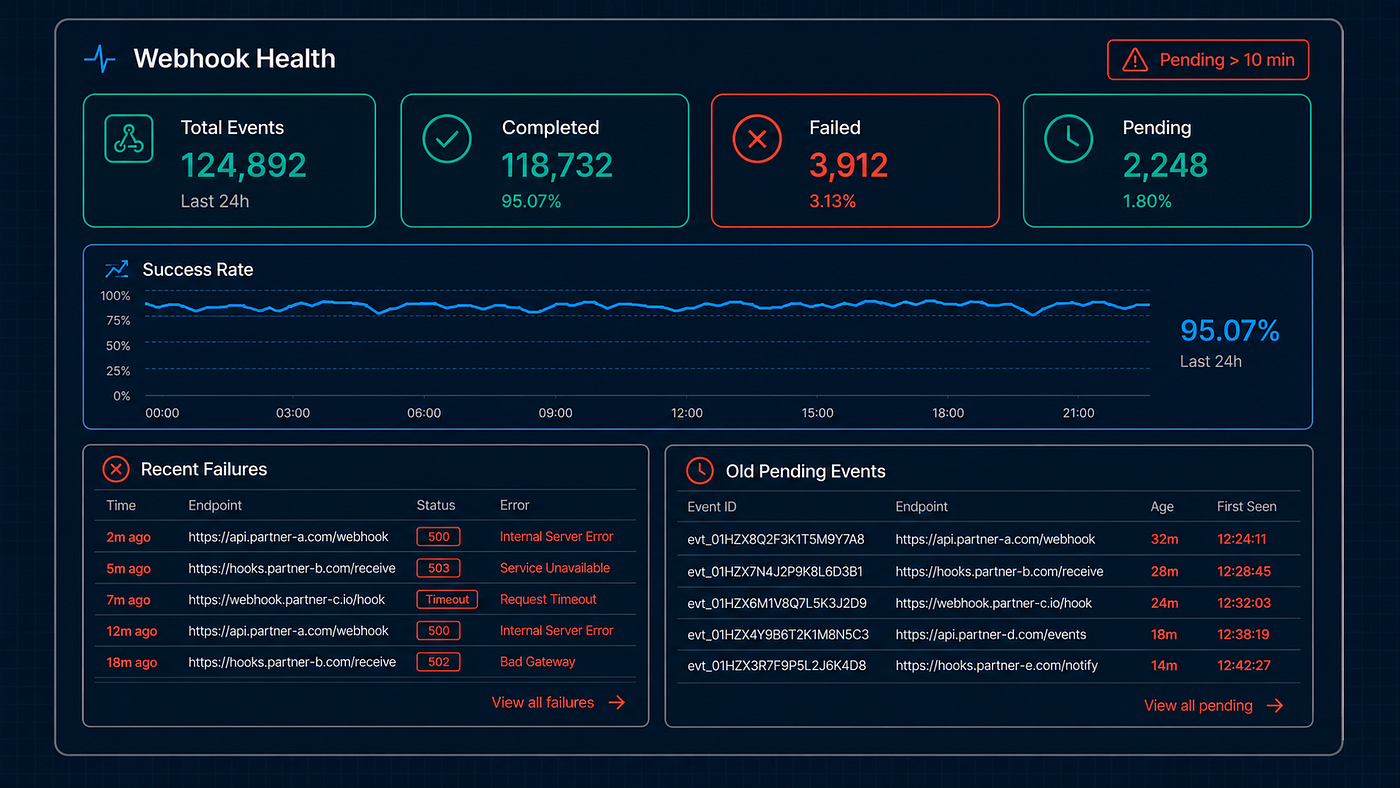This screenshot has width=1400, height=788.
Task: Click the Event ID column header
Action: 712,507
